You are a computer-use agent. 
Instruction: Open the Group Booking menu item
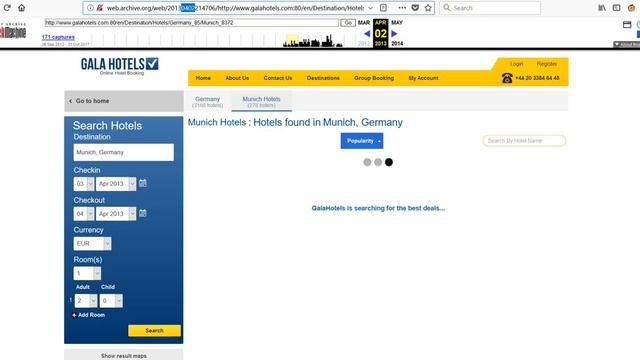click(374, 78)
